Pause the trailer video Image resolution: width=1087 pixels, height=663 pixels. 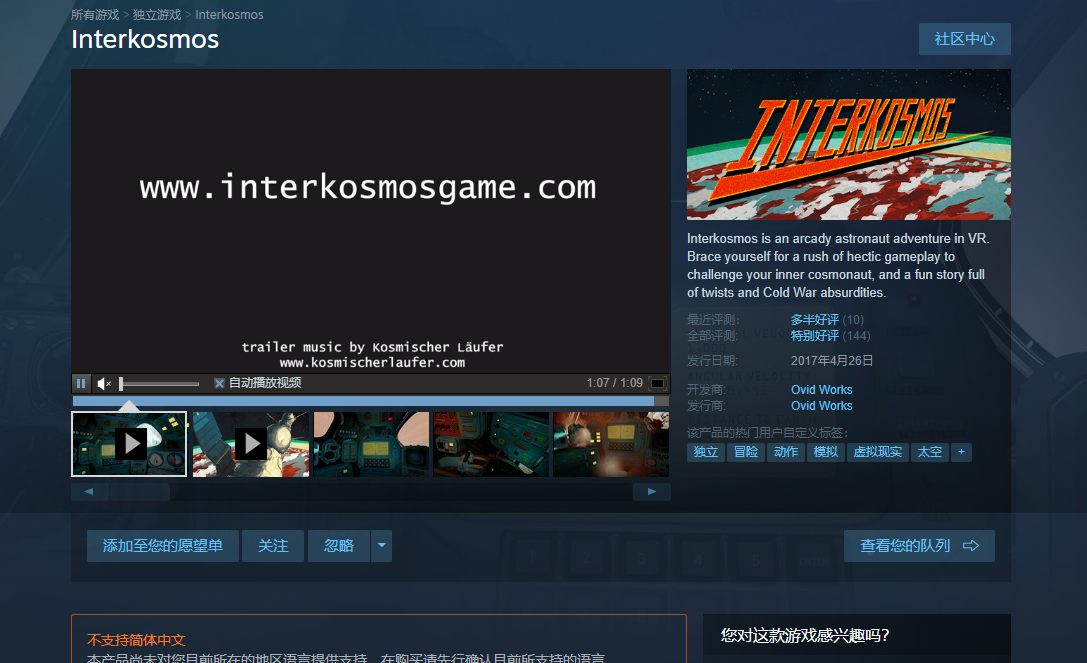[x=81, y=383]
